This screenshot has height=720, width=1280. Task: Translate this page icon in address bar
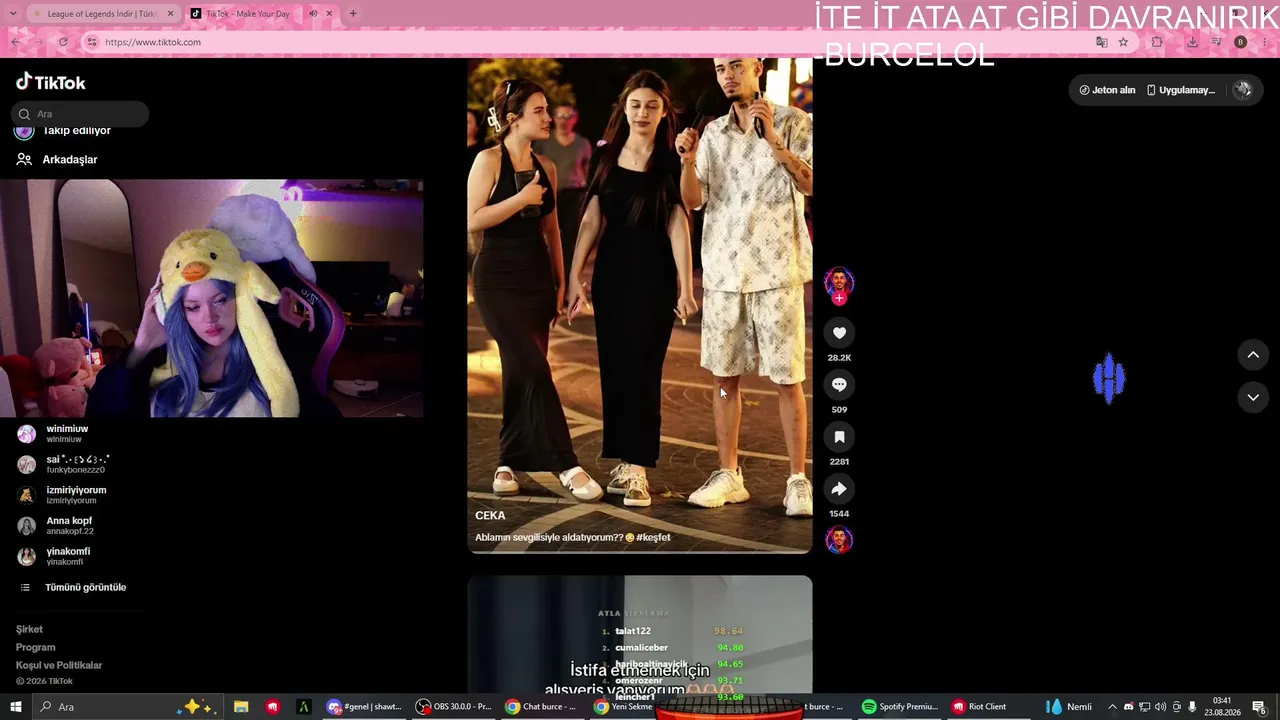(x=1102, y=42)
